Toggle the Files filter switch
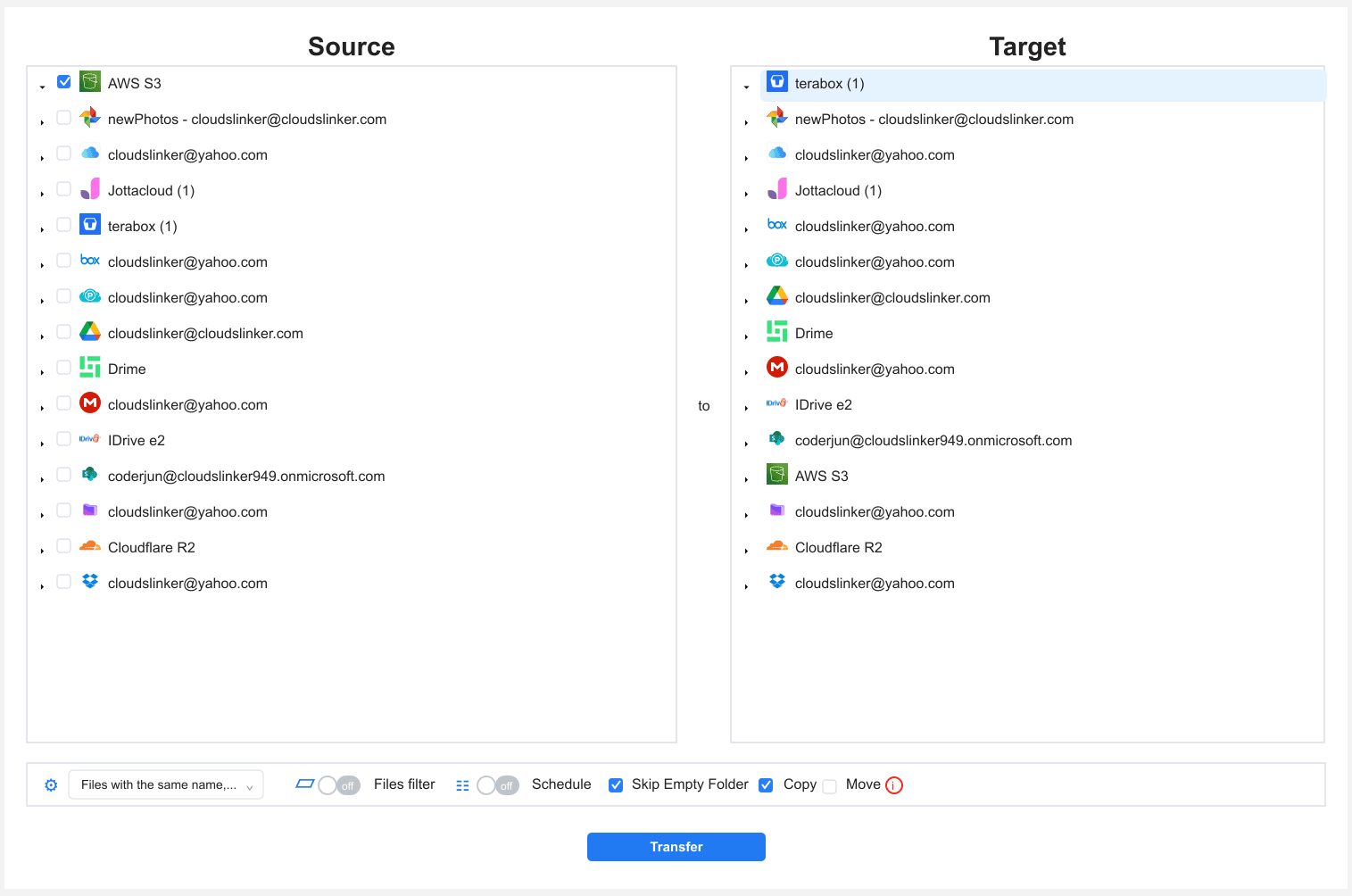 339,785
